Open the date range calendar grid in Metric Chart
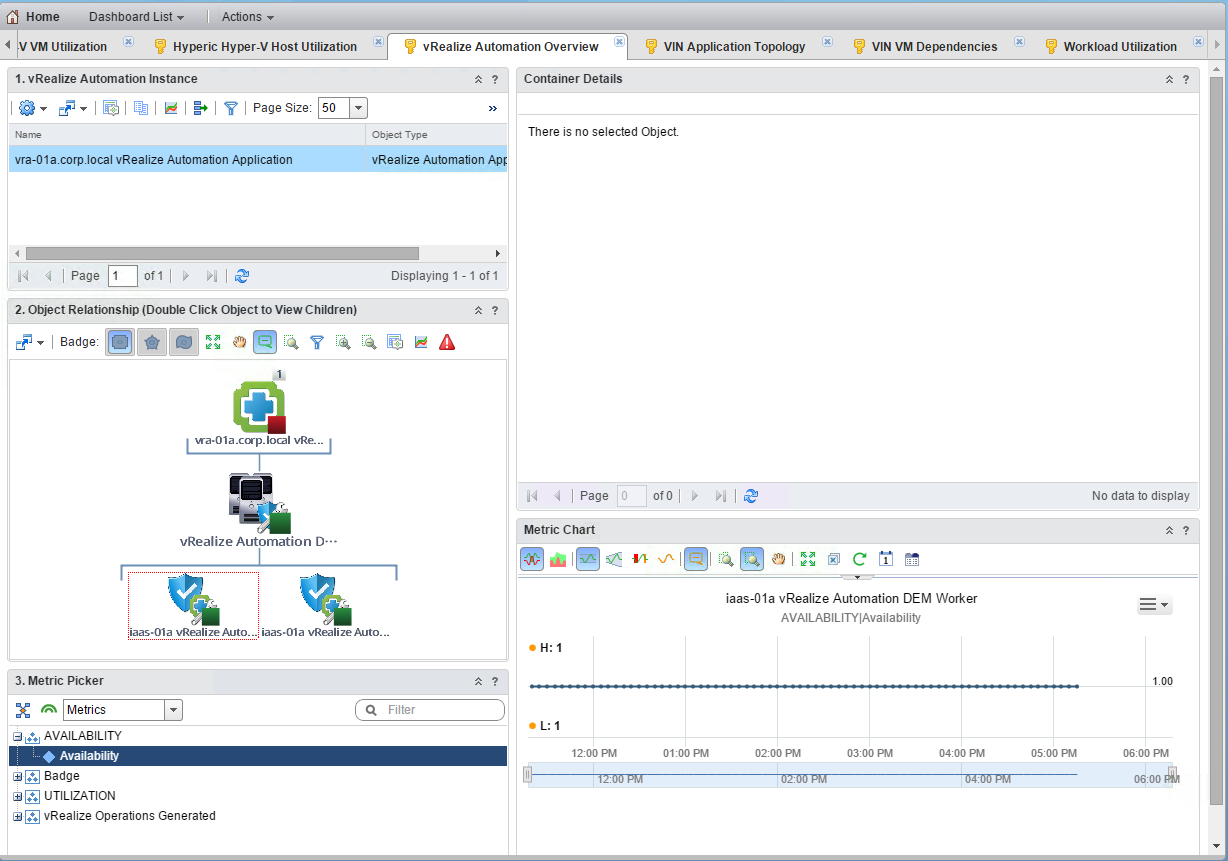Viewport: 1228px width, 861px height. click(911, 559)
